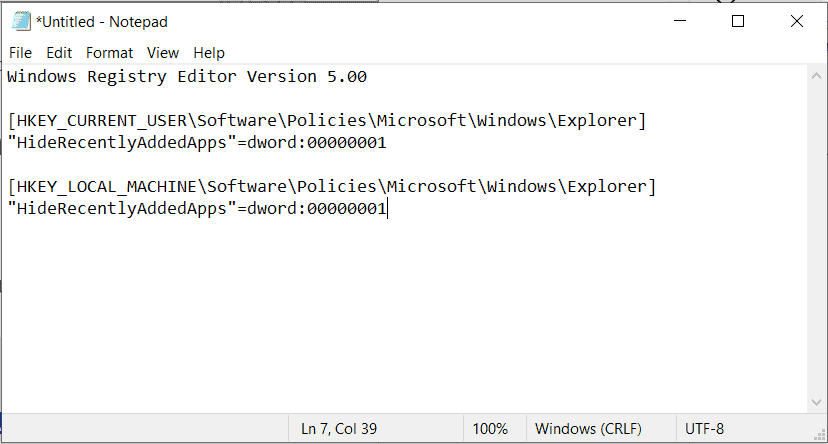Click the first "HideRecentlyAddedApps" value line
The height and width of the screenshot is (444, 828).
pyautogui.click(x=196, y=143)
